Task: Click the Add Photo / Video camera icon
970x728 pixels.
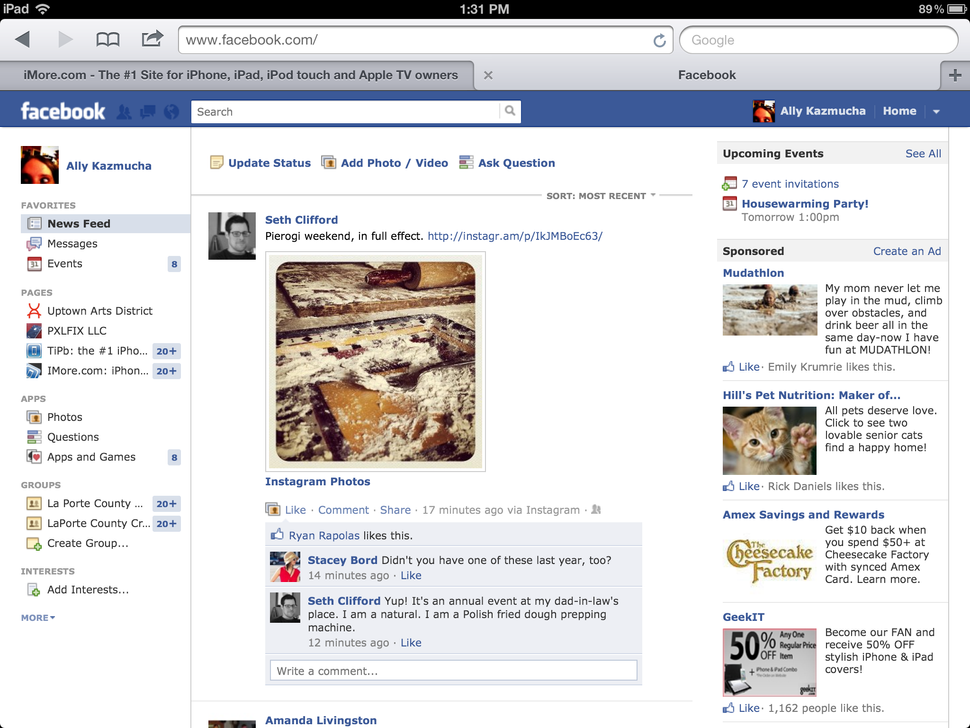Action: click(328, 162)
